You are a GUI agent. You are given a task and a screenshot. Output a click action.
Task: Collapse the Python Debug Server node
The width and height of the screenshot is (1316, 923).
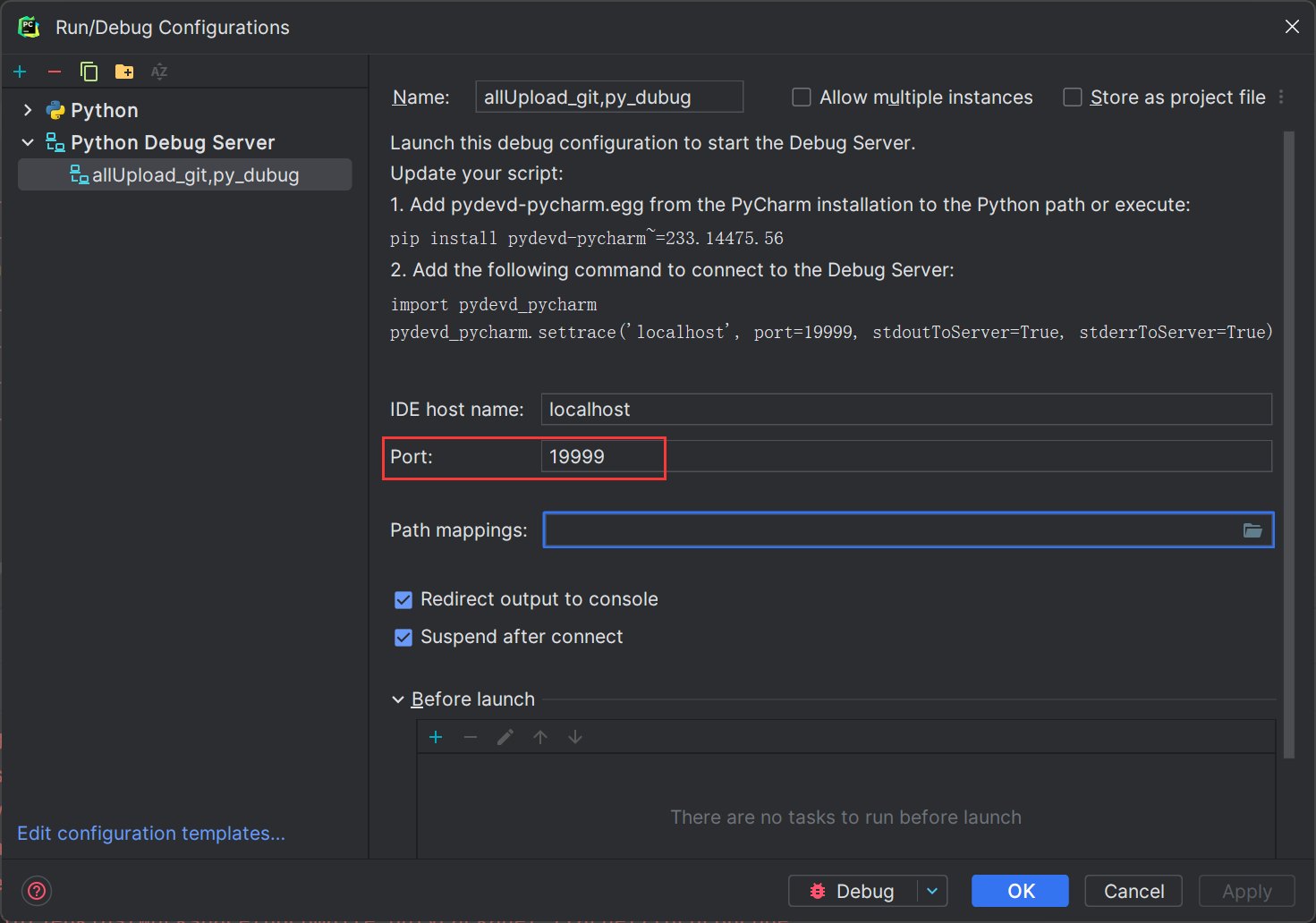click(x=28, y=142)
